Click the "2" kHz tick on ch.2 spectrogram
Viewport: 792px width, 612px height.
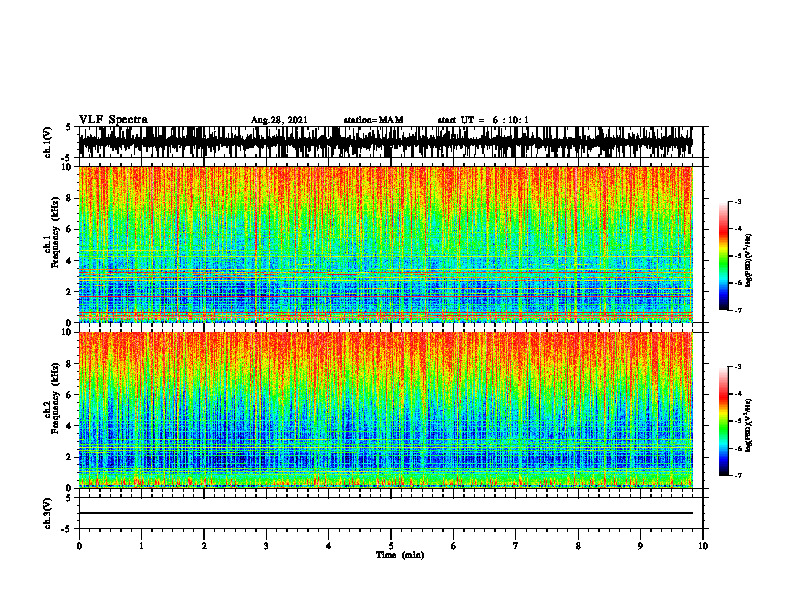(71, 457)
